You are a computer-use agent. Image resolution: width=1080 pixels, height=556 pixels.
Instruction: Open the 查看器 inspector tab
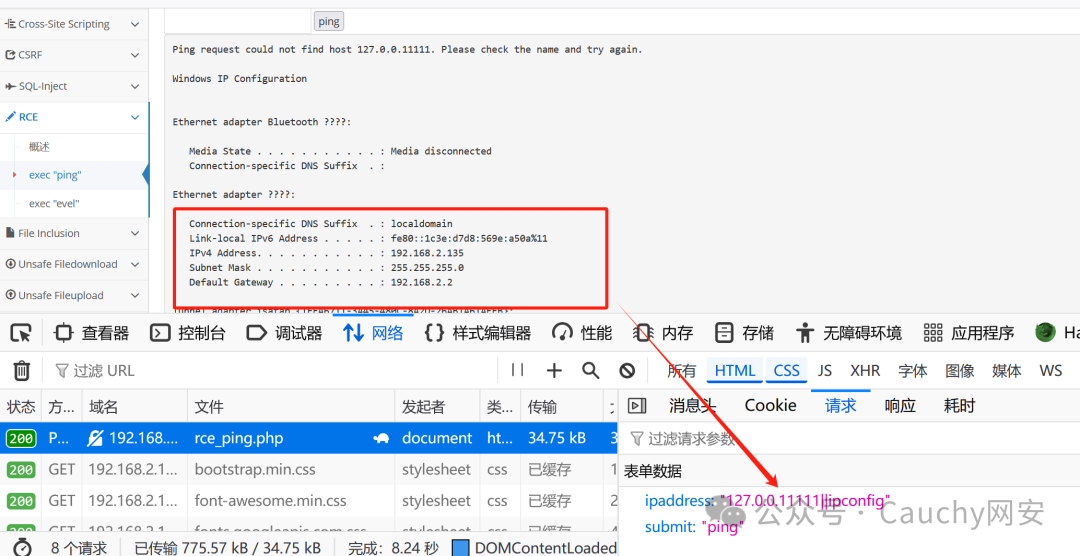coord(92,333)
